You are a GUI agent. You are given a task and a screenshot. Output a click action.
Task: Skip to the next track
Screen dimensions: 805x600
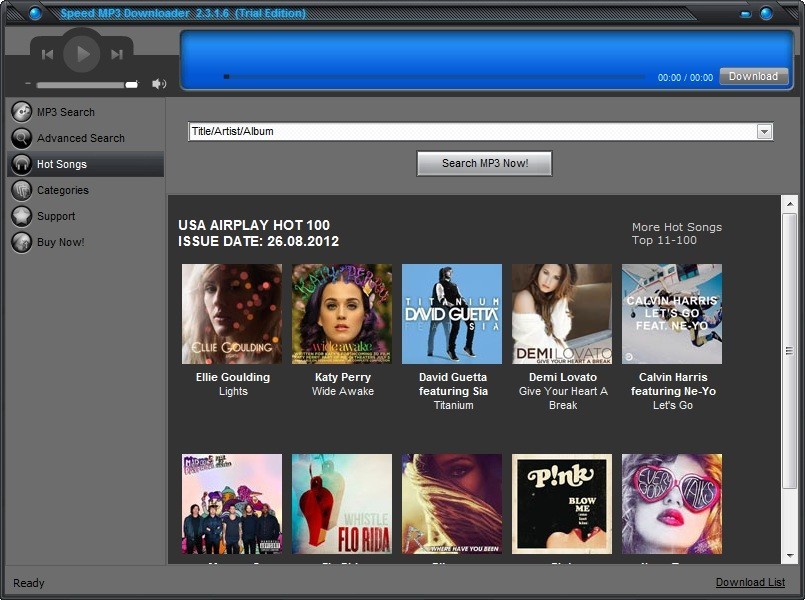(114, 54)
